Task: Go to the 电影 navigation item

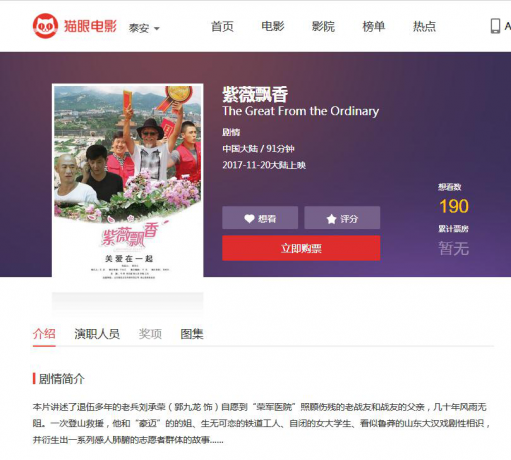Action: 273,26
